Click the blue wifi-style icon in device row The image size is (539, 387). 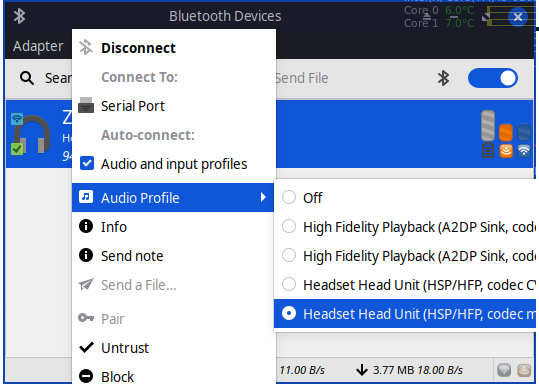(x=524, y=151)
